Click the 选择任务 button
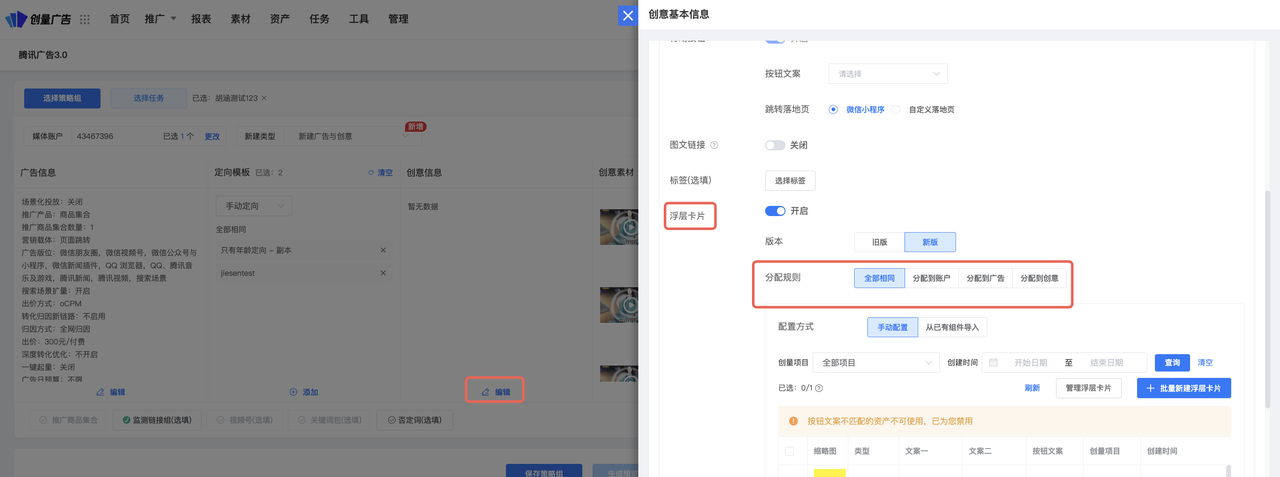 (148, 98)
